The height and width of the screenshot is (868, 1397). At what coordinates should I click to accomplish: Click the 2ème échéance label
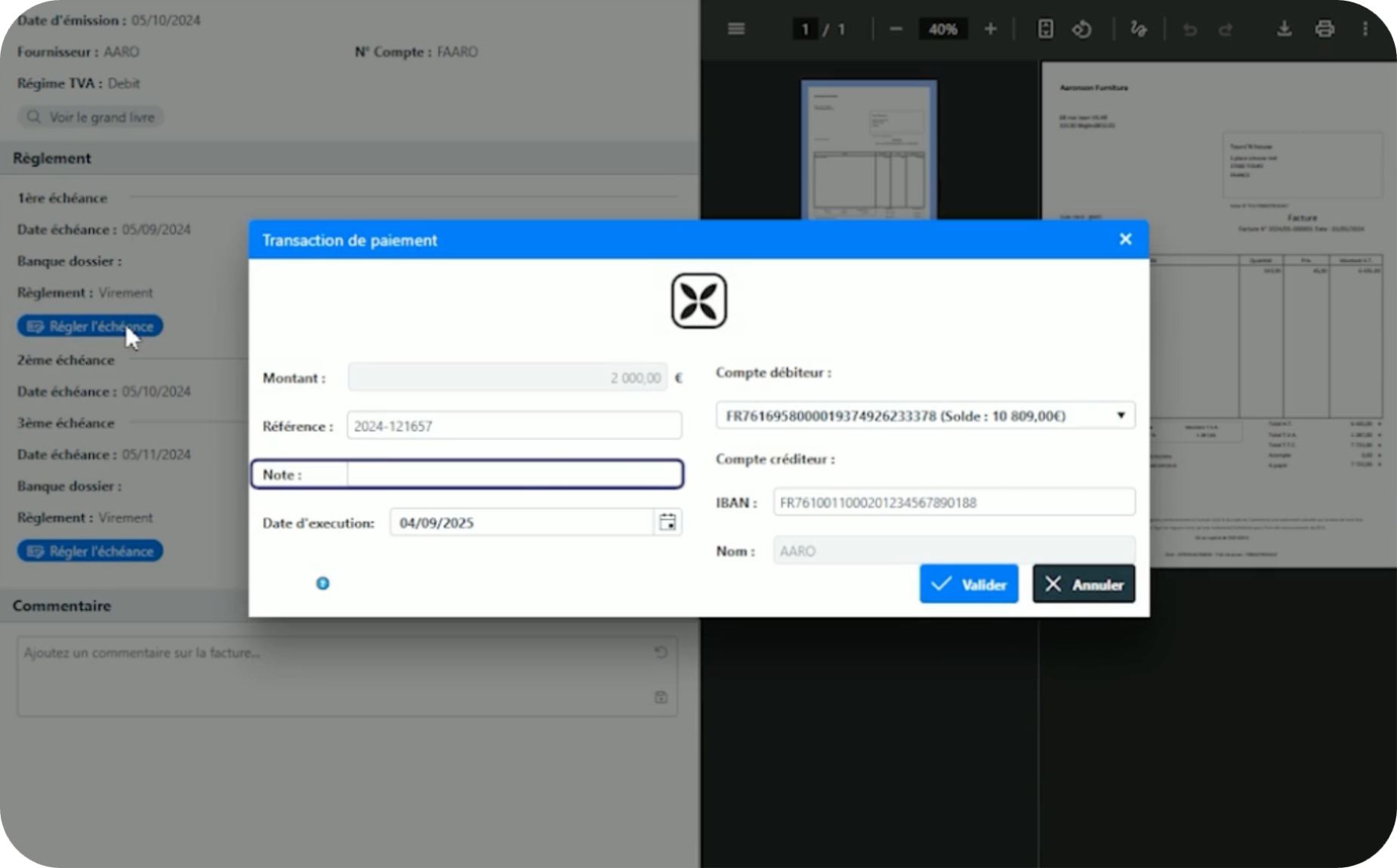click(66, 360)
